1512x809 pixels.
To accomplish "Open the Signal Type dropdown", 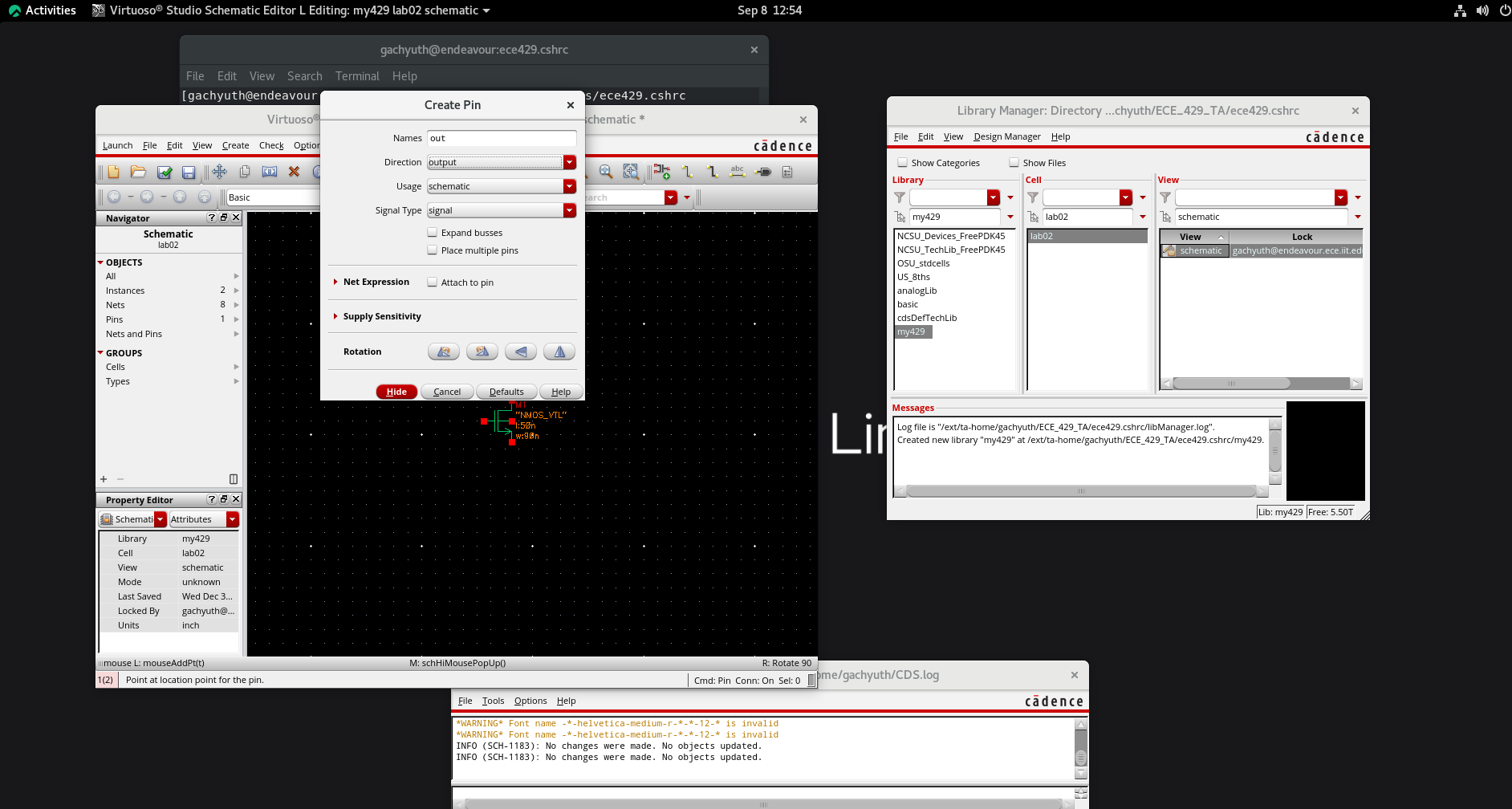I will pos(570,210).
